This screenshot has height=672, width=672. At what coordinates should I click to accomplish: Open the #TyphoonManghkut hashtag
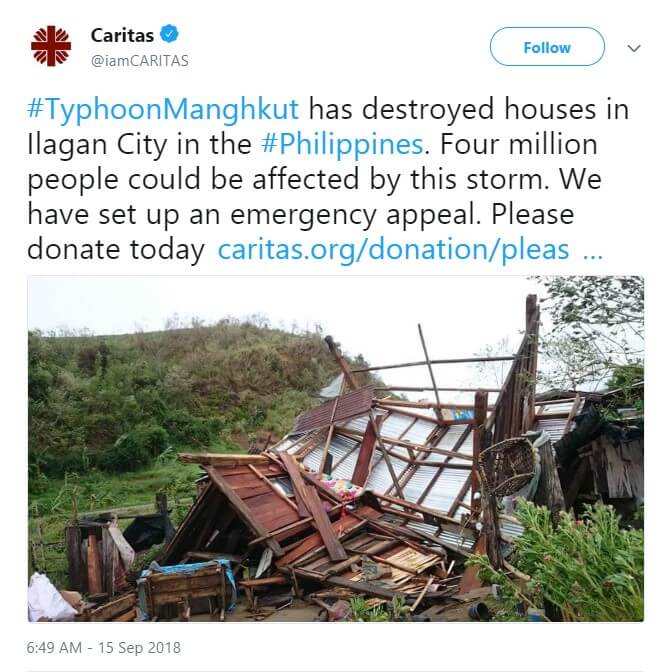pos(162,108)
